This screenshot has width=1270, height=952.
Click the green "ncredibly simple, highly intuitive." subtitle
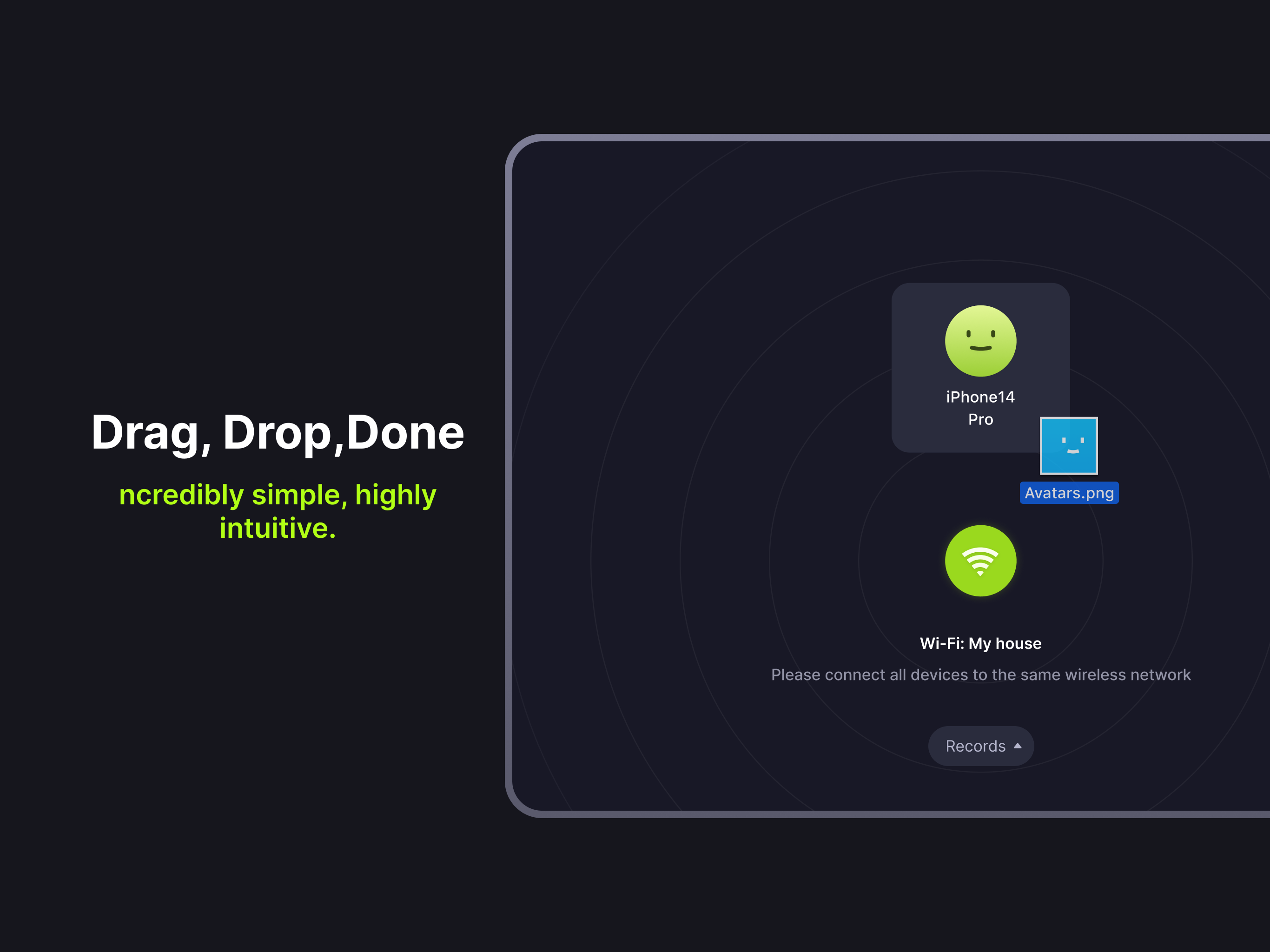[x=278, y=511]
